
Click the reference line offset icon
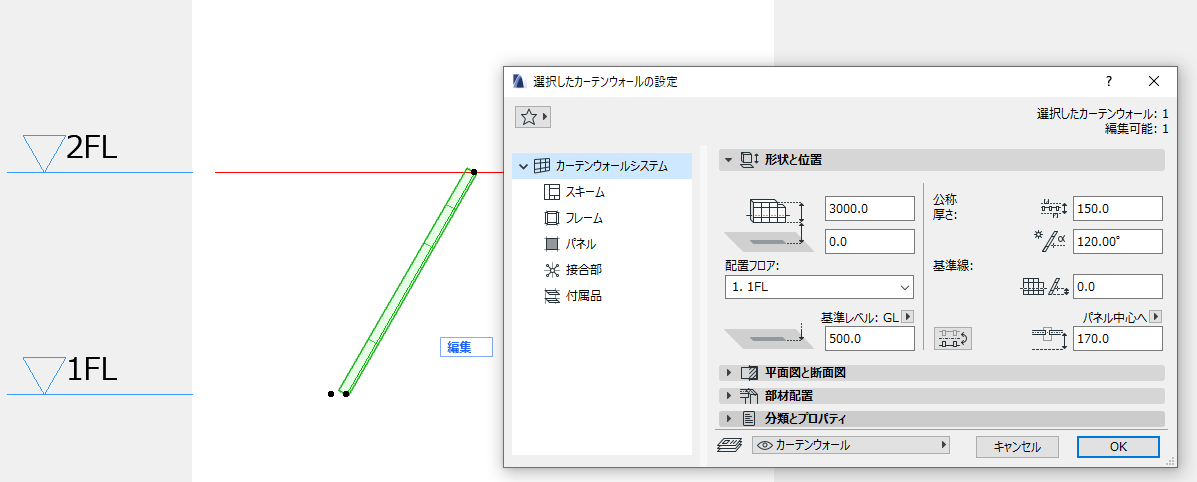[x=1044, y=286]
